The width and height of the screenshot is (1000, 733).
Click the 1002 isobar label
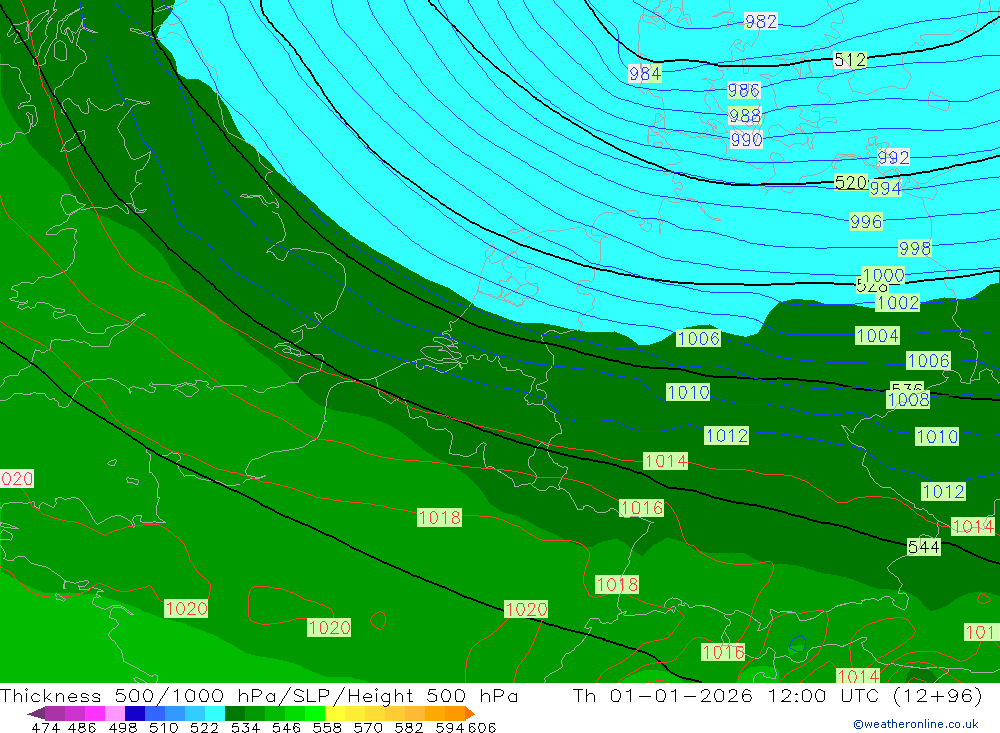[x=898, y=302]
